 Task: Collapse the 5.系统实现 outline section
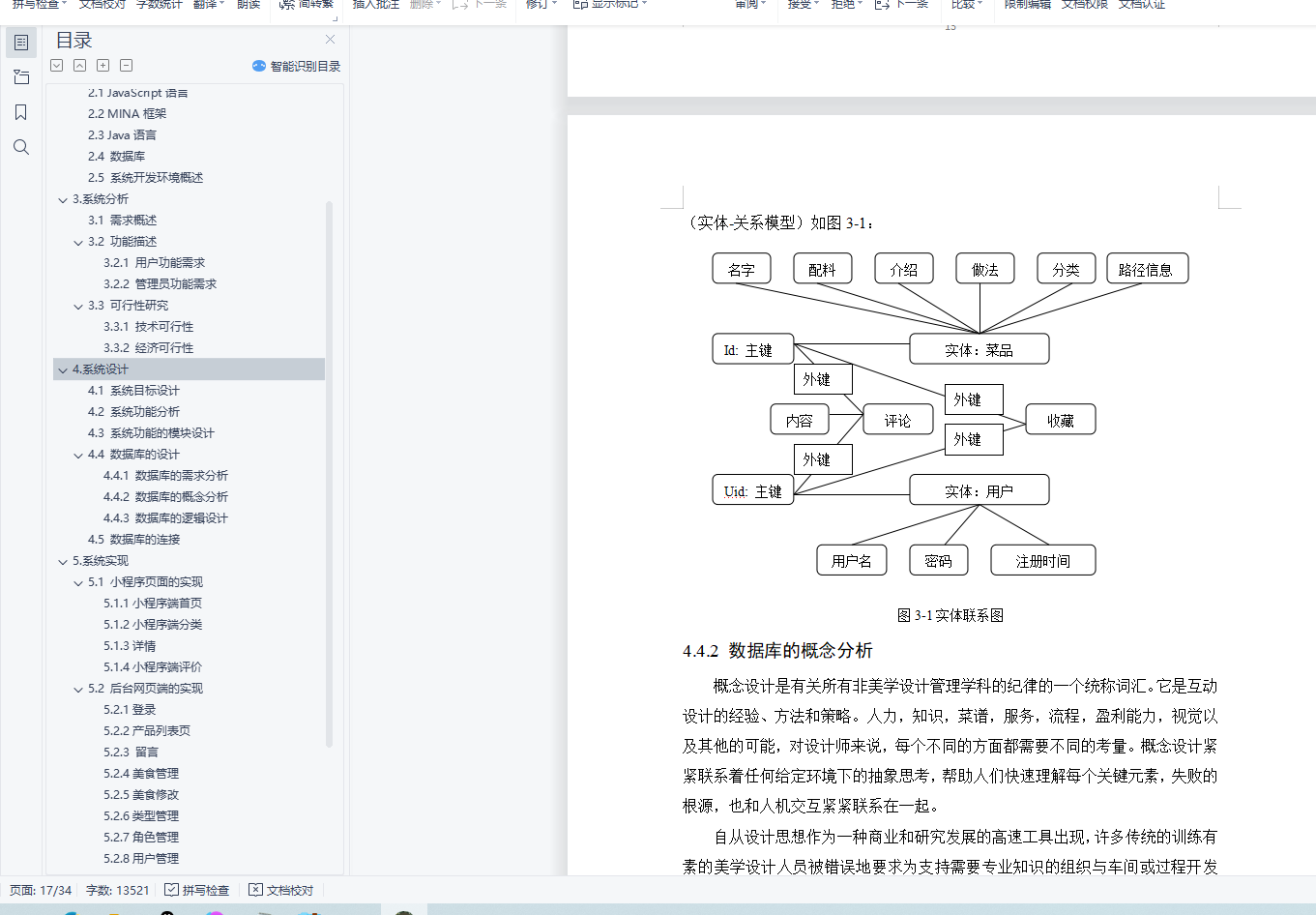pyautogui.click(x=64, y=562)
